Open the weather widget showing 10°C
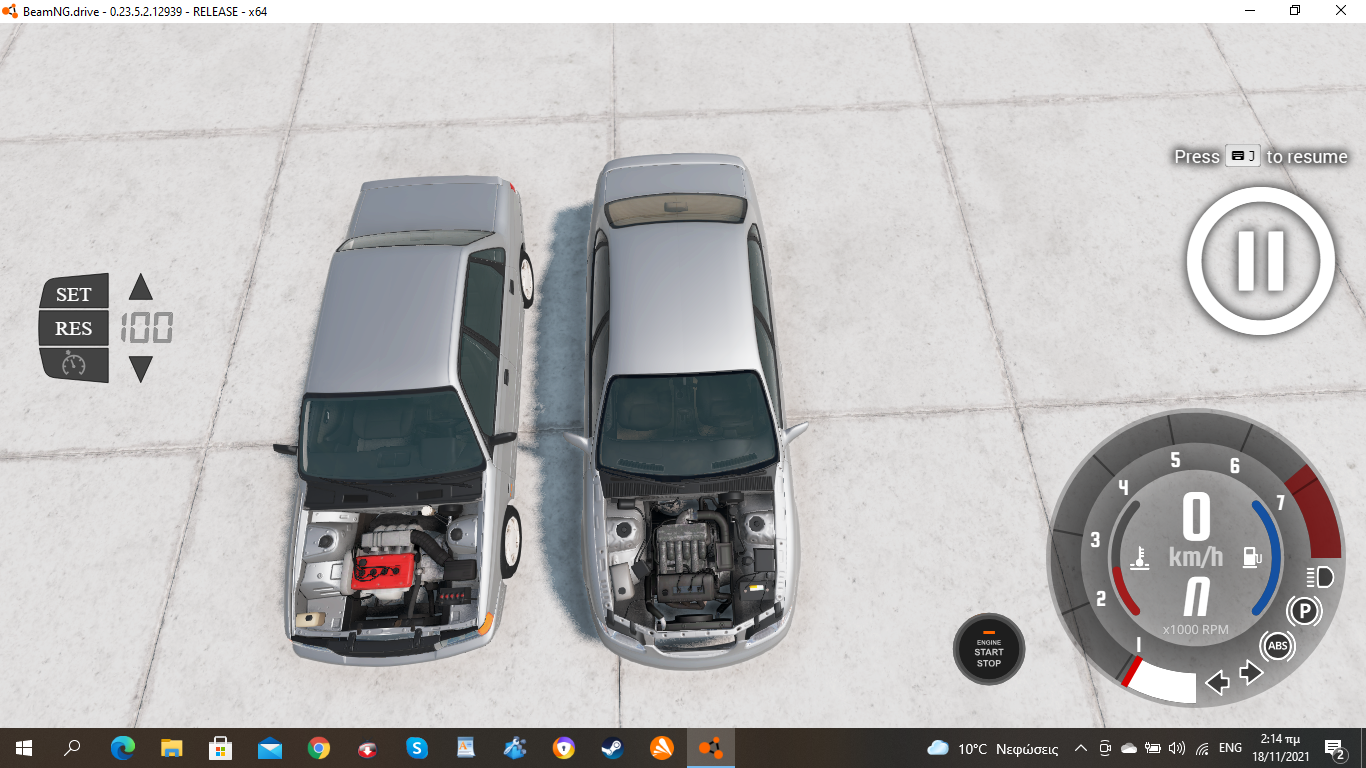This screenshot has width=1366, height=768. pyautogui.click(x=993, y=748)
